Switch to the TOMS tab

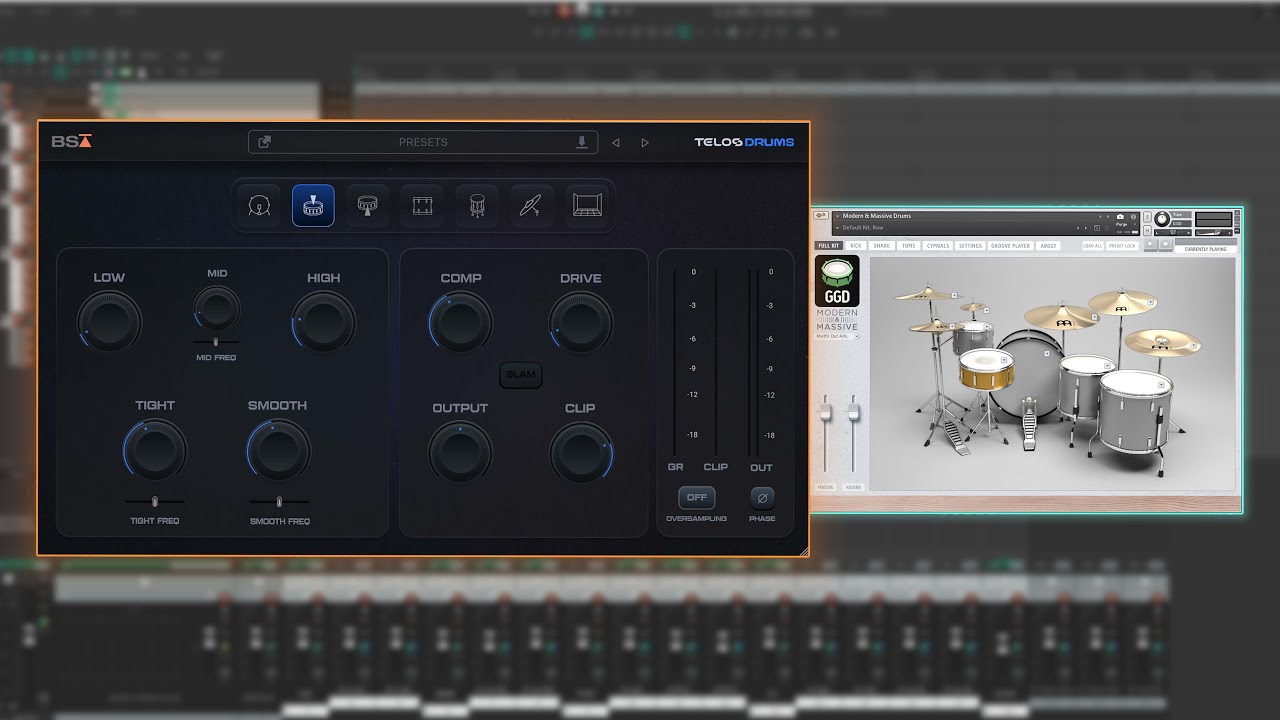(x=909, y=246)
